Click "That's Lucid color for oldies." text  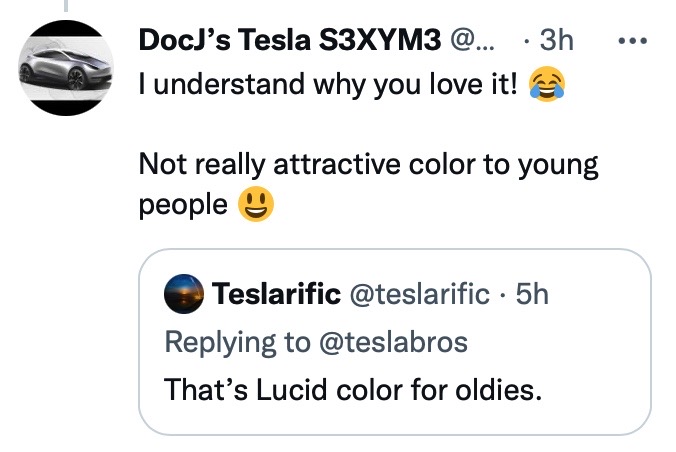(352, 388)
